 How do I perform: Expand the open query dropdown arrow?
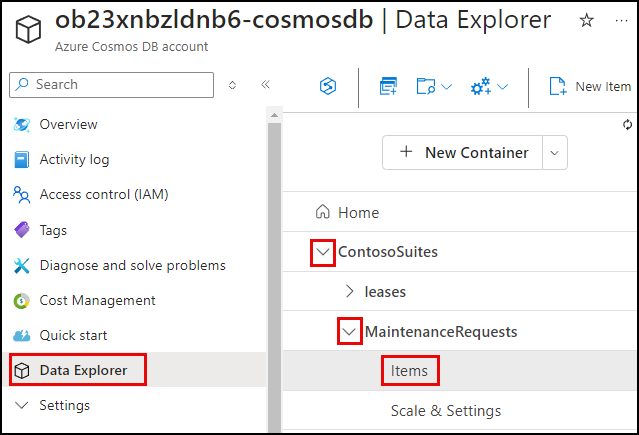pos(447,86)
